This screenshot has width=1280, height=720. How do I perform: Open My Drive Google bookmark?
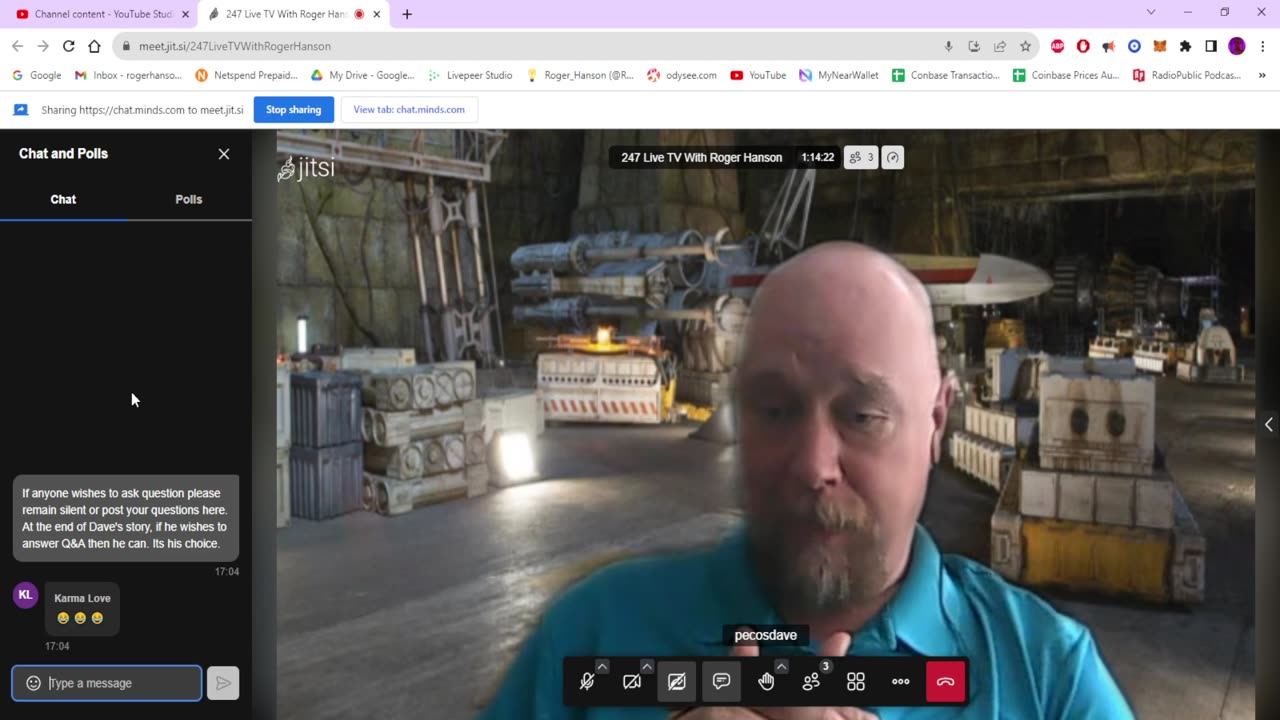point(362,75)
